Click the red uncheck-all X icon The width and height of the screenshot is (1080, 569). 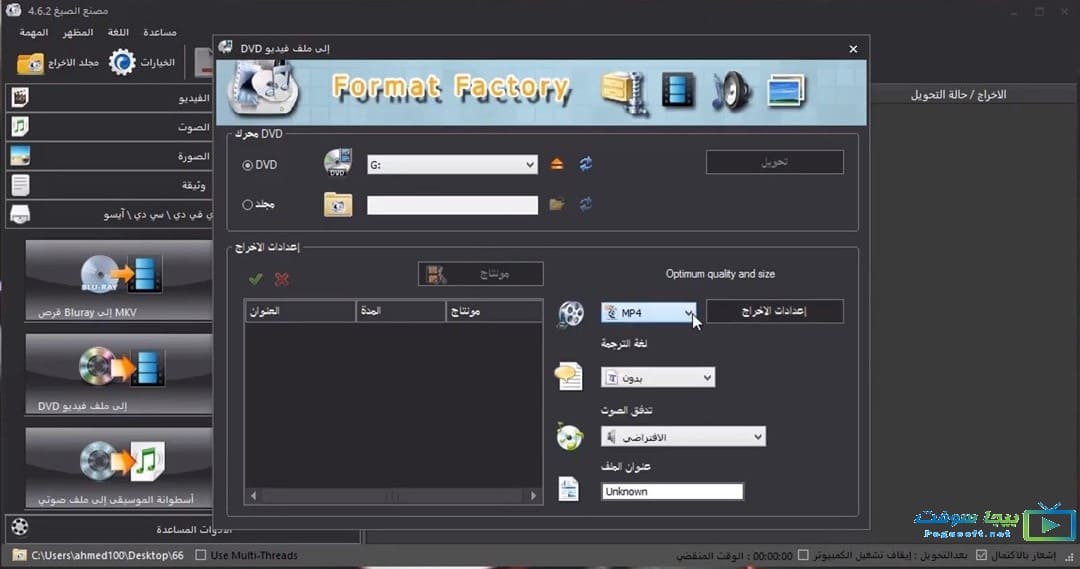pyautogui.click(x=282, y=279)
